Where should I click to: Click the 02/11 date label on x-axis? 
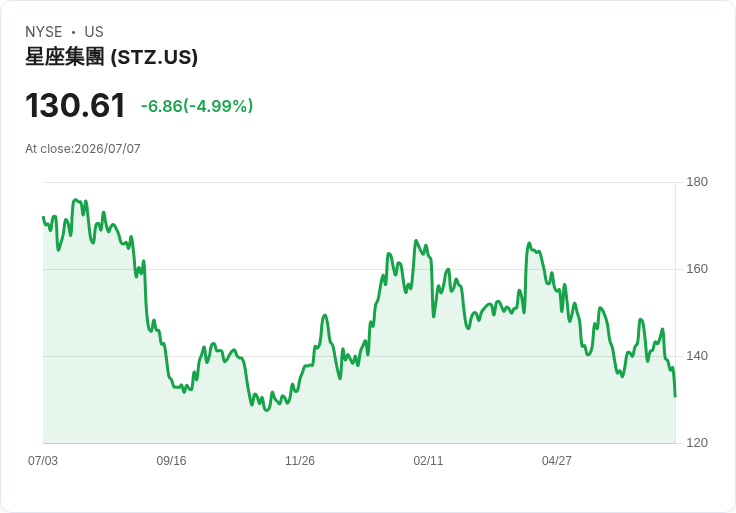(428, 461)
